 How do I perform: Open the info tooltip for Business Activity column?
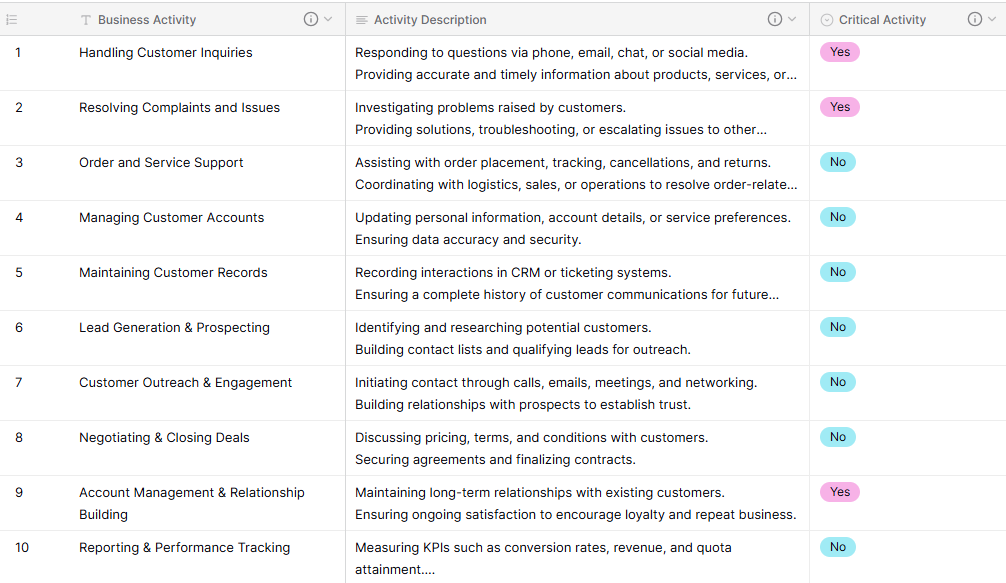311,19
